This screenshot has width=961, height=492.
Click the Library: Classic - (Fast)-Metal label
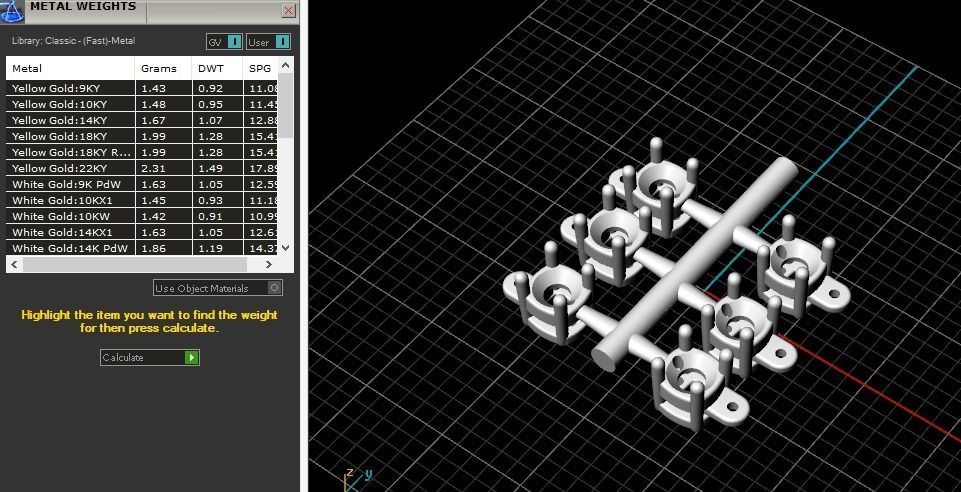point(74,41)
